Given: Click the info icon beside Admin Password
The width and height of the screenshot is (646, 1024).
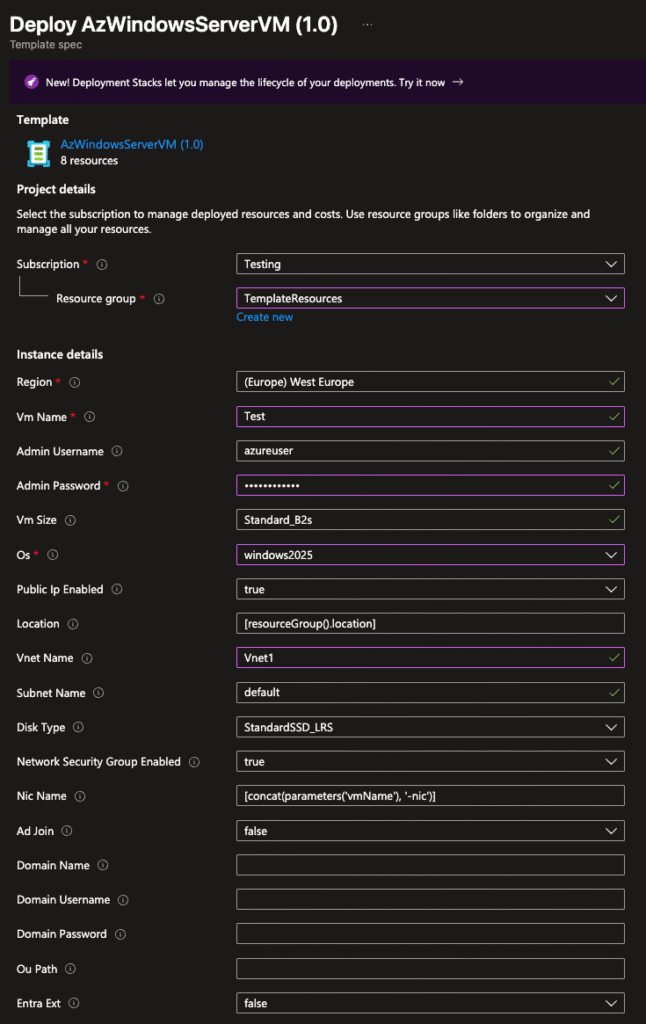Looking at the screenshot, I should click(123, 486).
